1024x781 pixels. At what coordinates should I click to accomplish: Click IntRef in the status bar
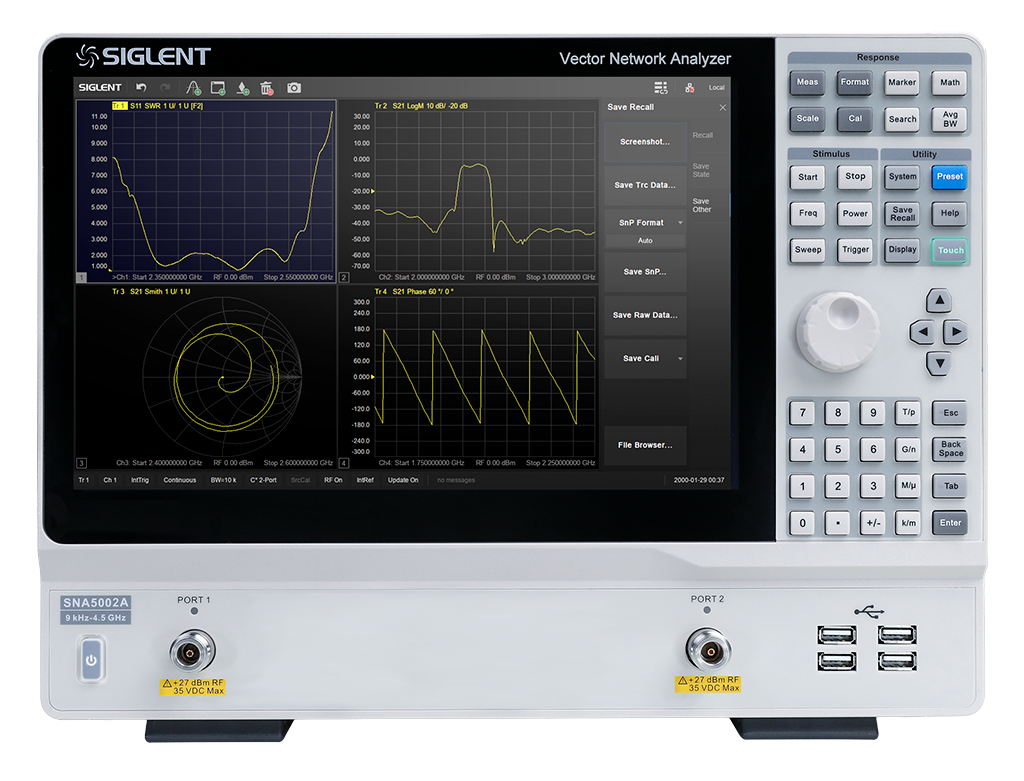[x=365, y=480]
